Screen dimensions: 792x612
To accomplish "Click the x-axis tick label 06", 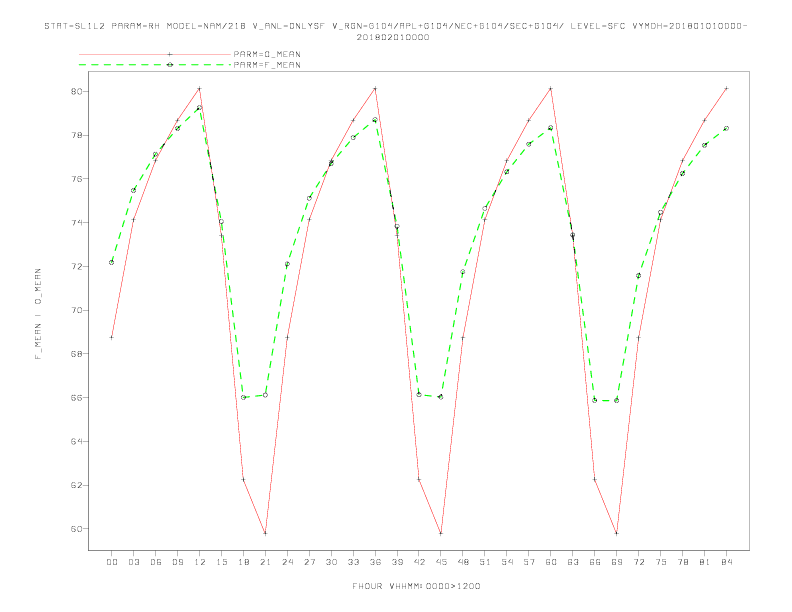I will (x=156, y=562).
